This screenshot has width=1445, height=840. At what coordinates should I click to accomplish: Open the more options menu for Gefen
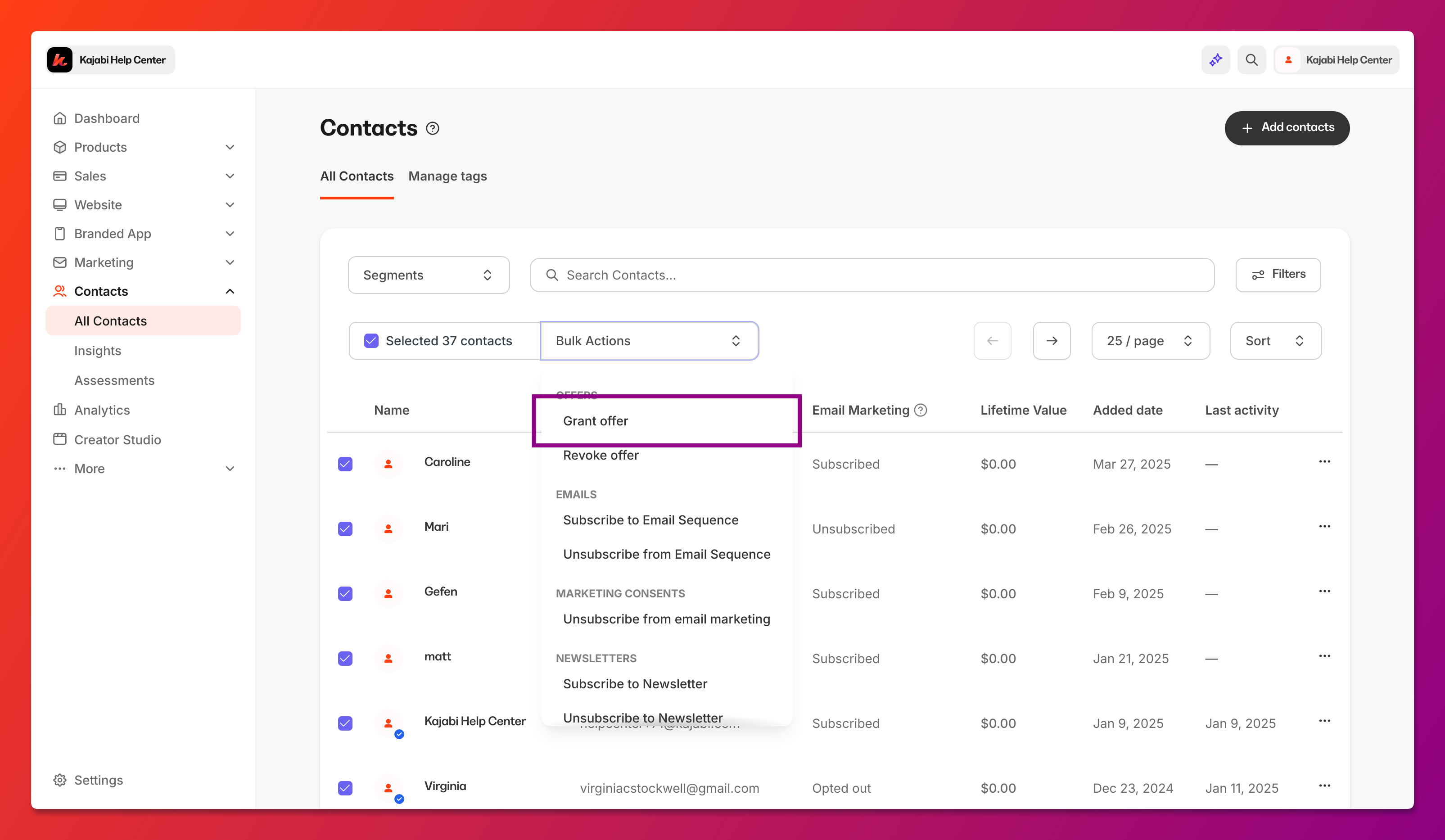(1324, 591)
